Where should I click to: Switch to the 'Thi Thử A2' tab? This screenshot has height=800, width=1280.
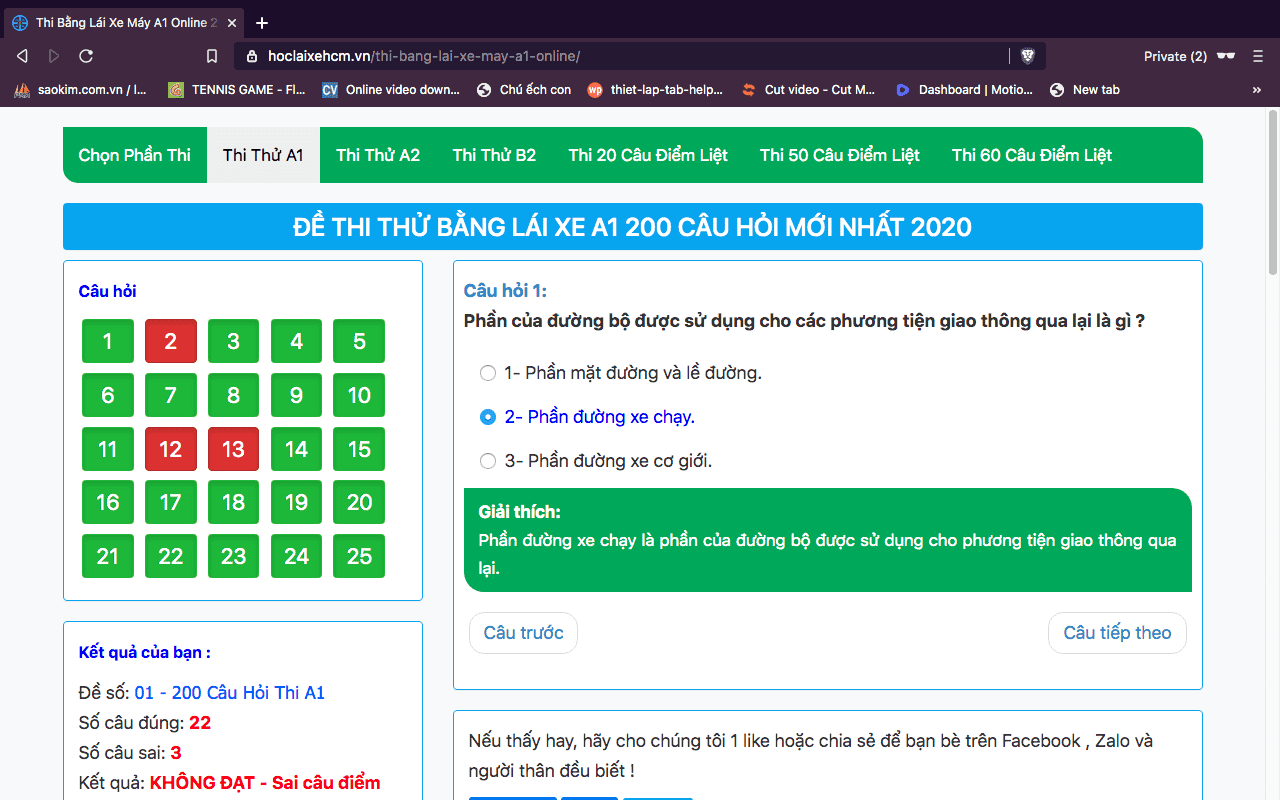(x=378, y=155)
